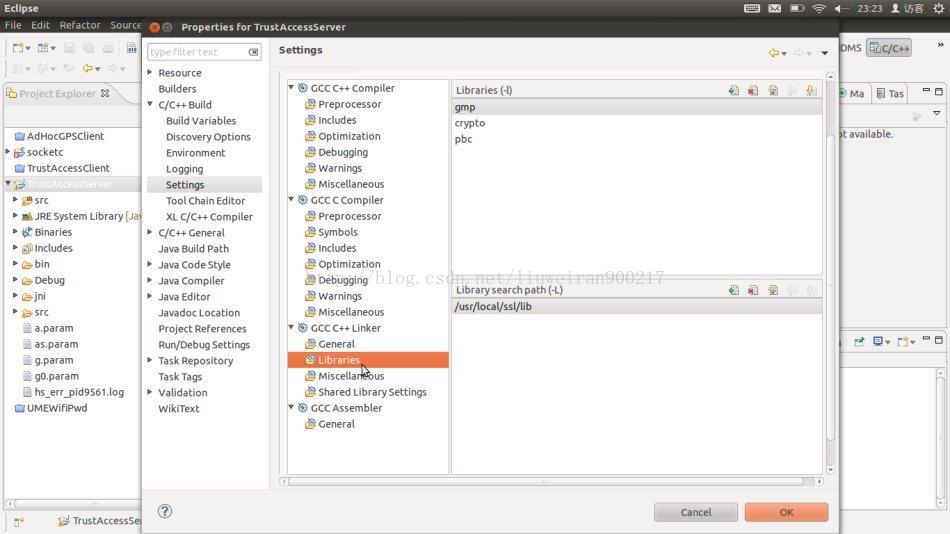Open XL C/C++ Compiler page
This screenshot has height=534, width=950.
pyautogui.click(x=209, y=216)
